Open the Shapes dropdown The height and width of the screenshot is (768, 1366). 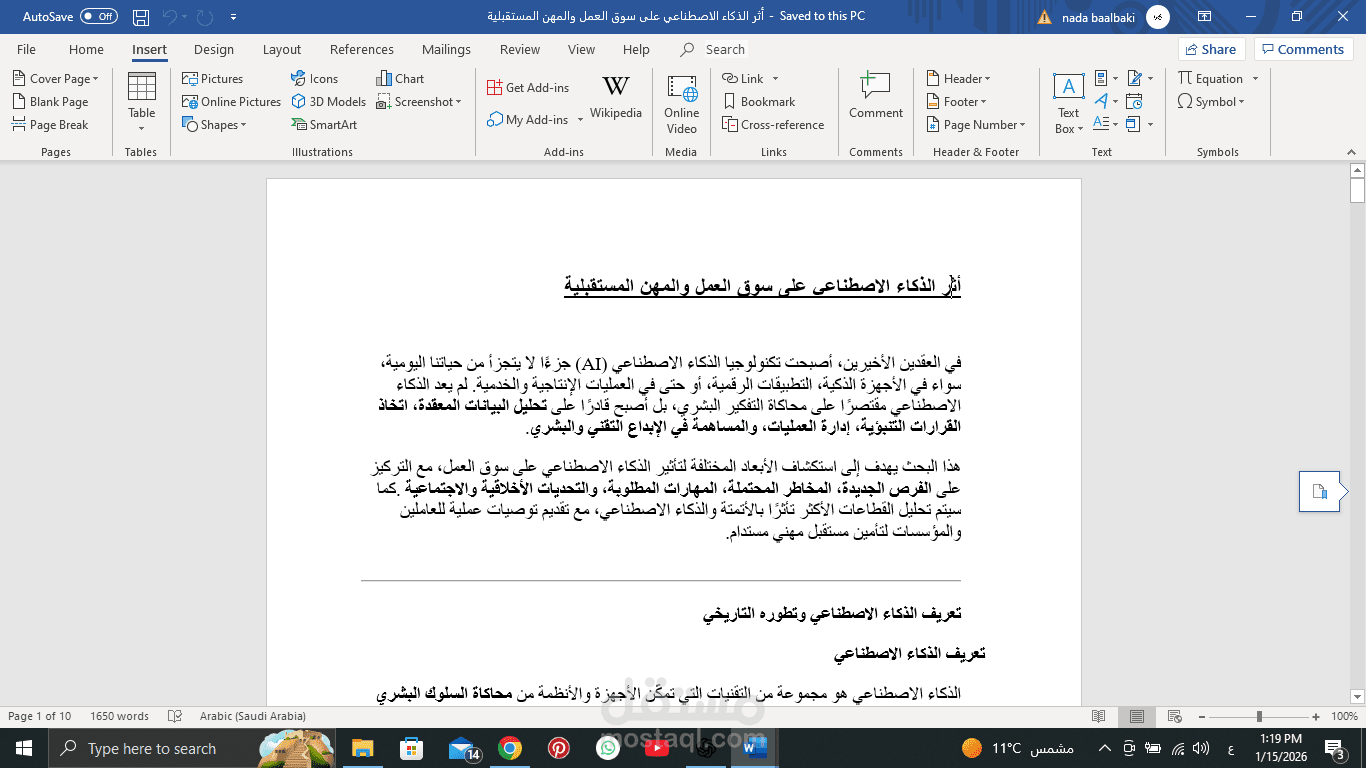tap(215, 124)
